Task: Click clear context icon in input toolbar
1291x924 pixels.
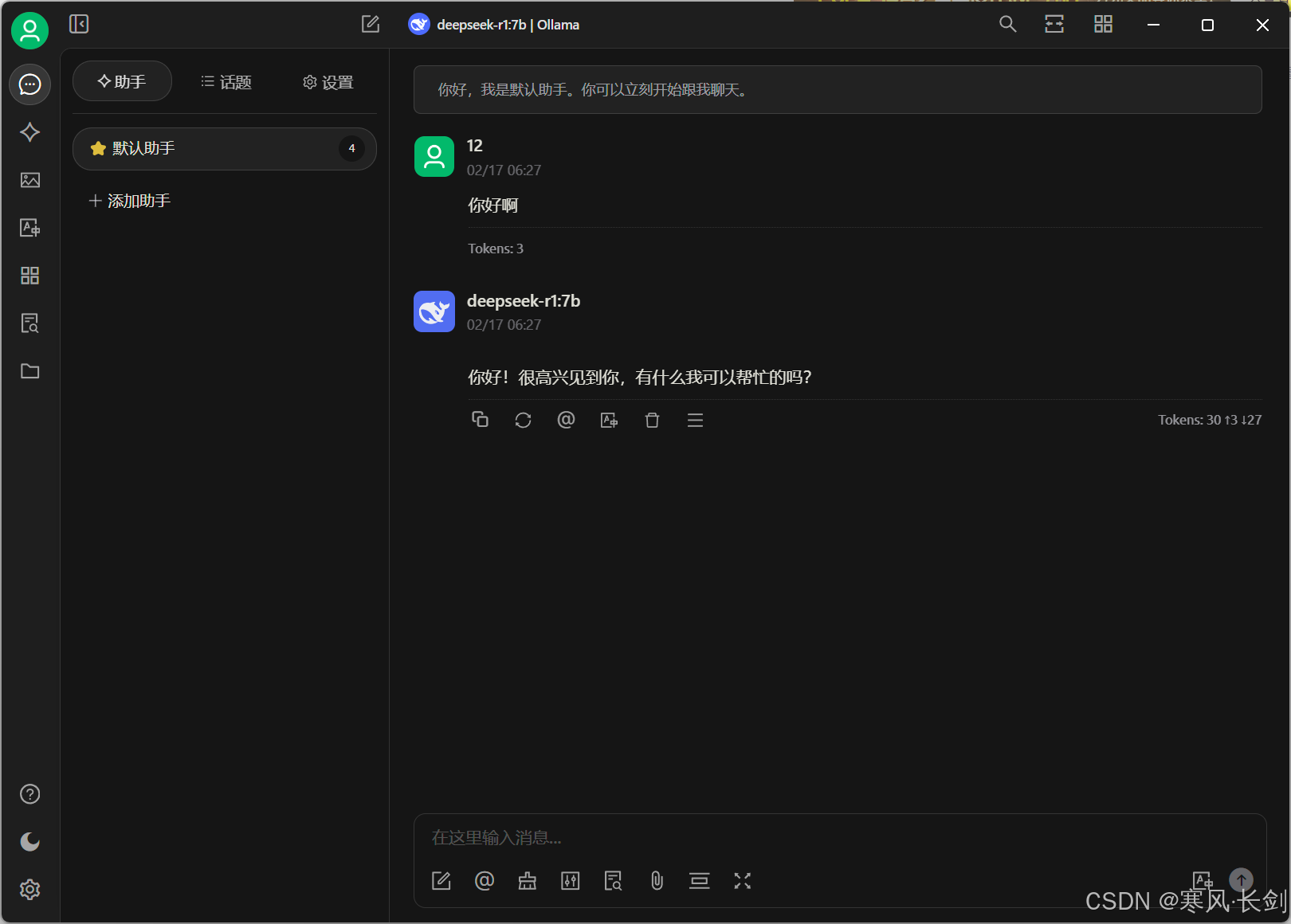Action: 700,880
